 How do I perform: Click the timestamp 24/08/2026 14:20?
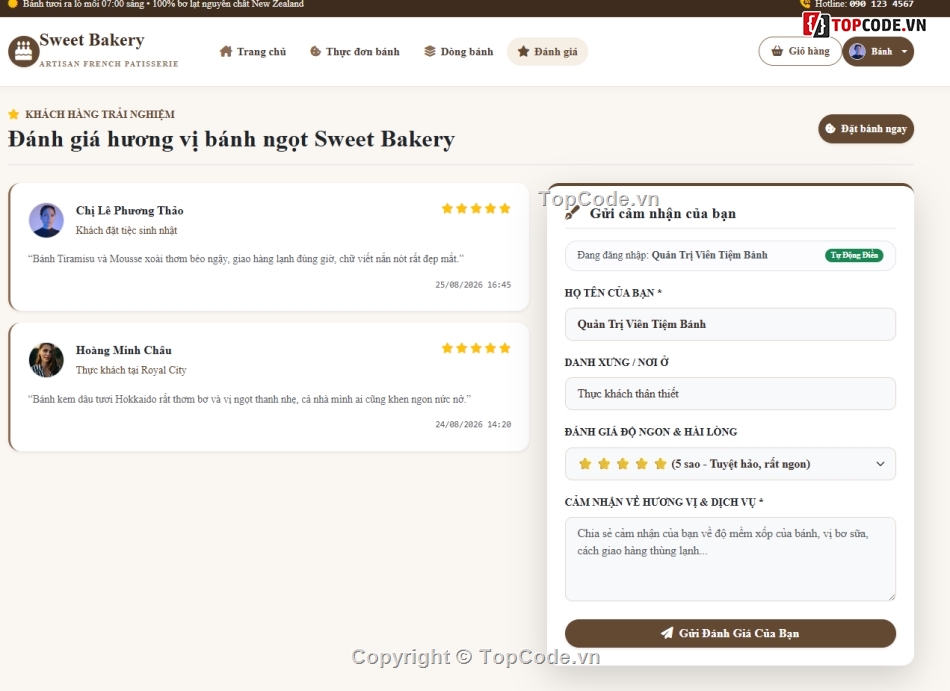click(473, 425)
